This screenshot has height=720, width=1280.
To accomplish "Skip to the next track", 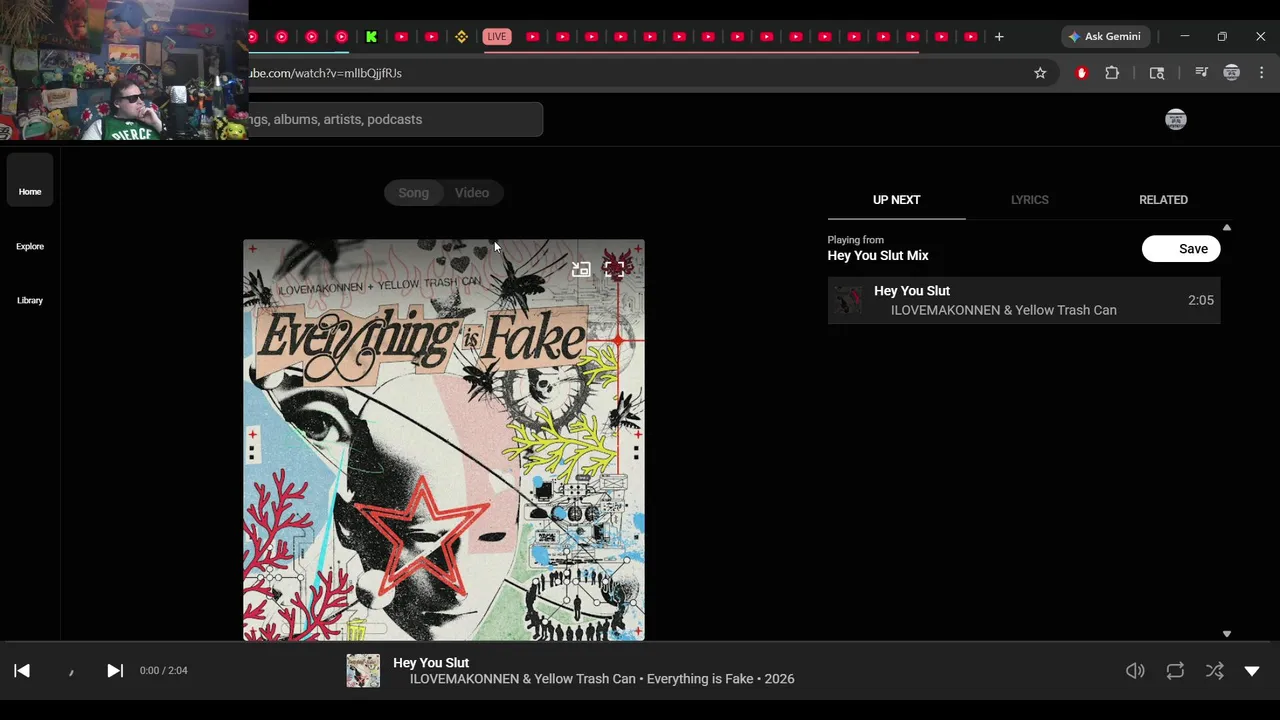I will click(x=115, y=671).
